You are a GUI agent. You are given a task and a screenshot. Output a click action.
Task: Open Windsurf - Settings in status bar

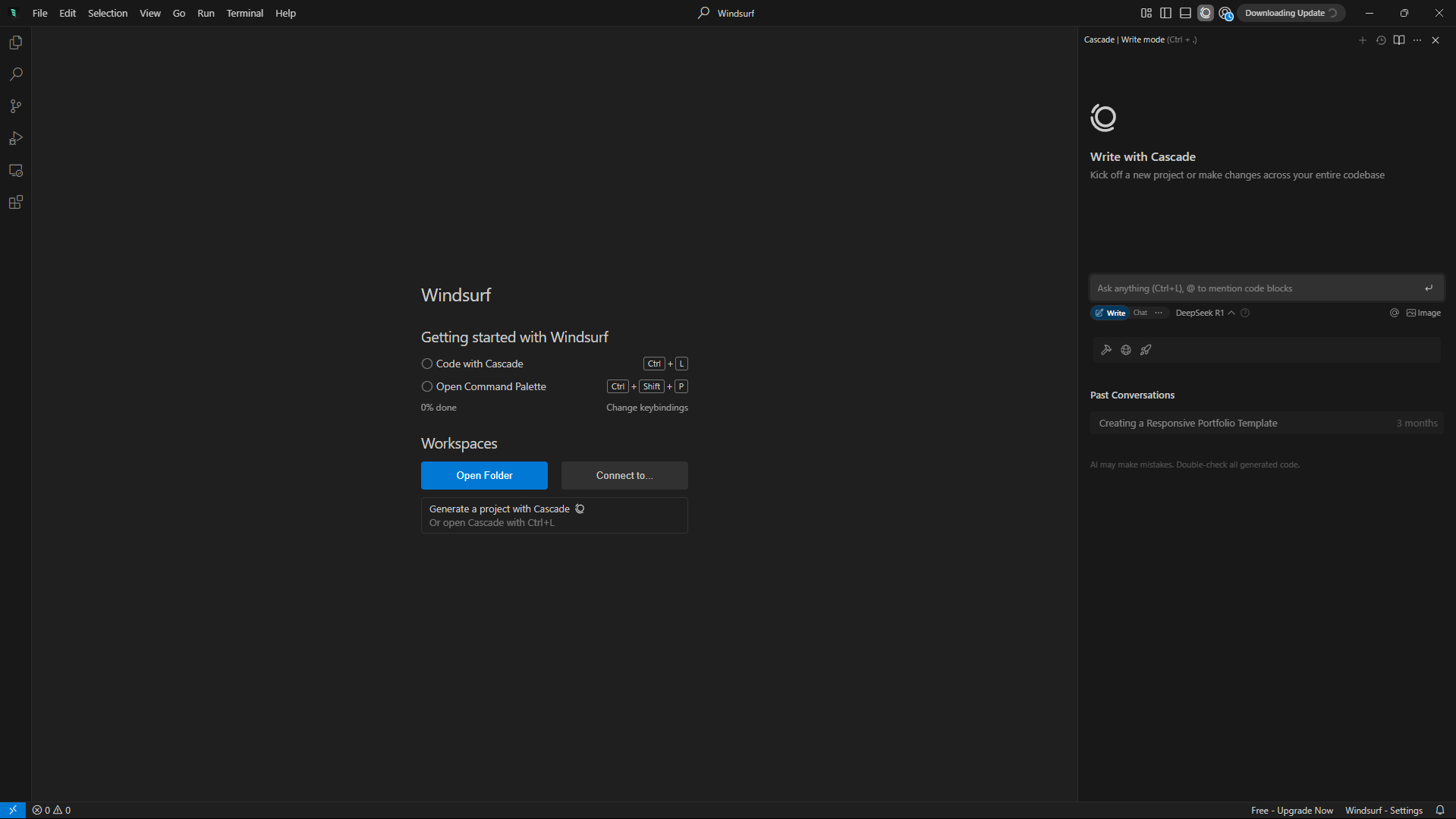tap(1384, 810)
